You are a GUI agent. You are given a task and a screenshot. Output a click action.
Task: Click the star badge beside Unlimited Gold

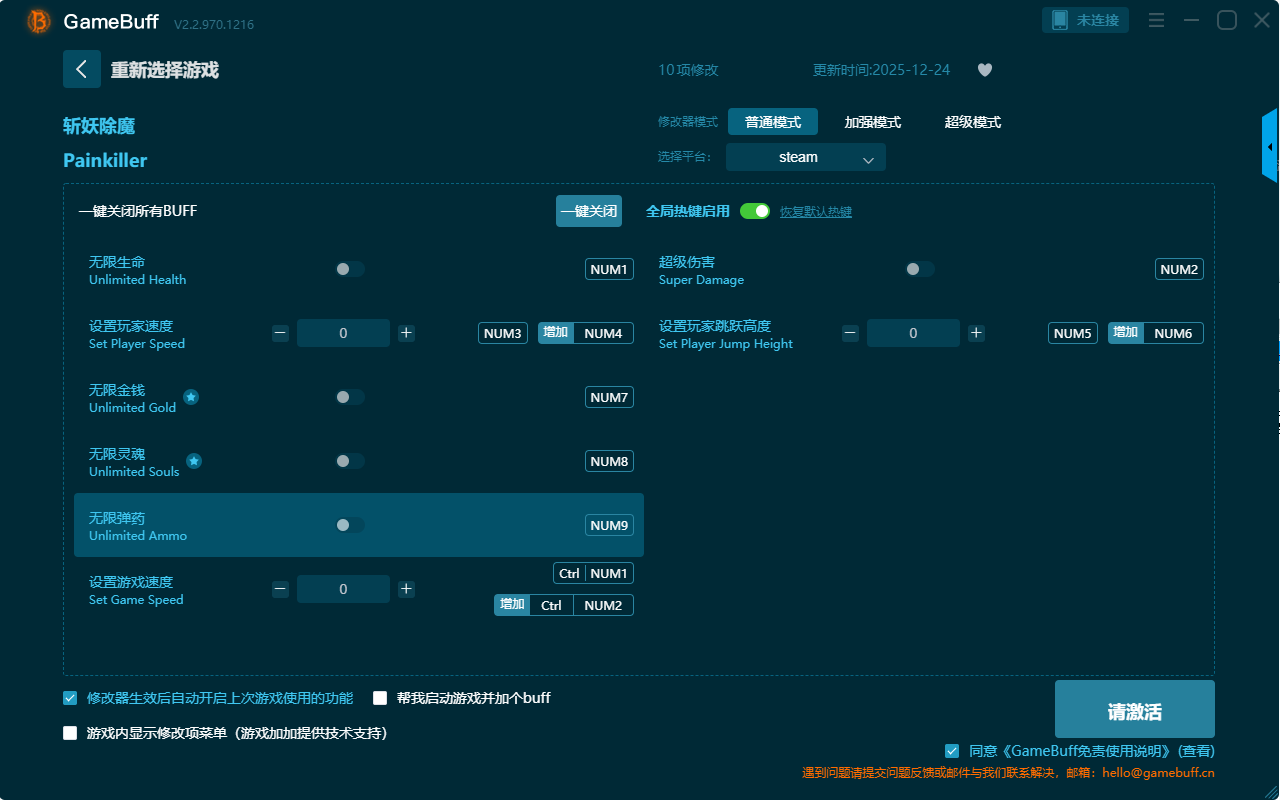tap(191, 397)
